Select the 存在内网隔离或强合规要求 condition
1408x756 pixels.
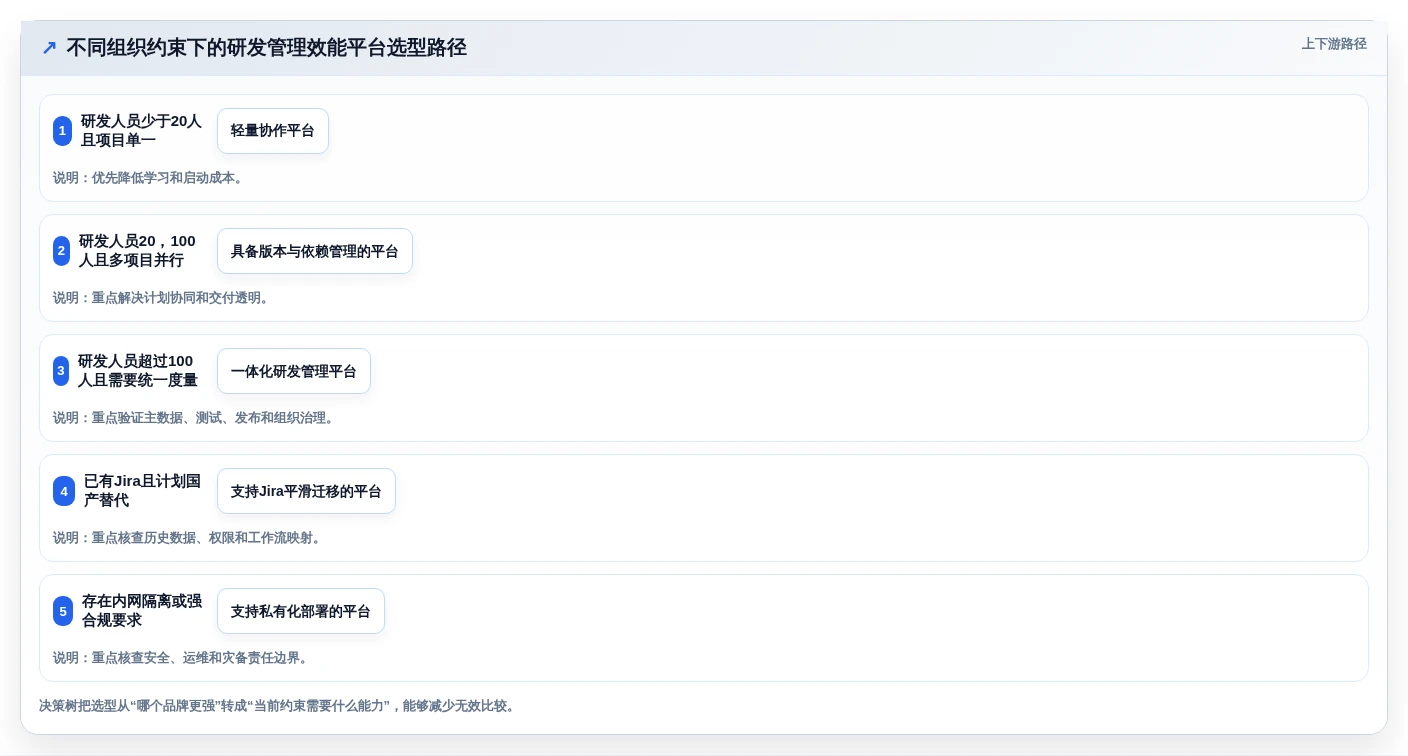[142, 611]
